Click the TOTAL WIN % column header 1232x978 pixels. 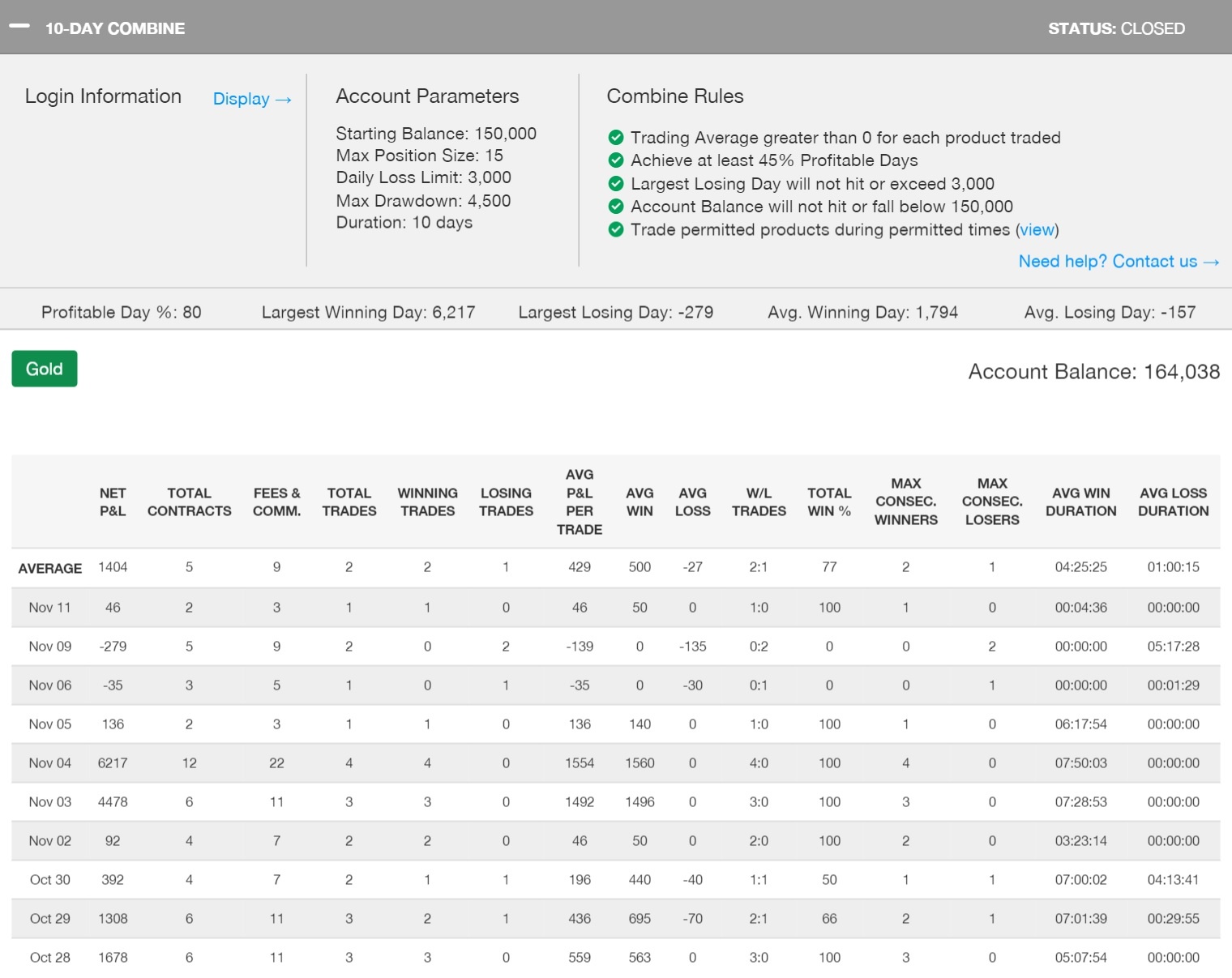click(829, 502)
